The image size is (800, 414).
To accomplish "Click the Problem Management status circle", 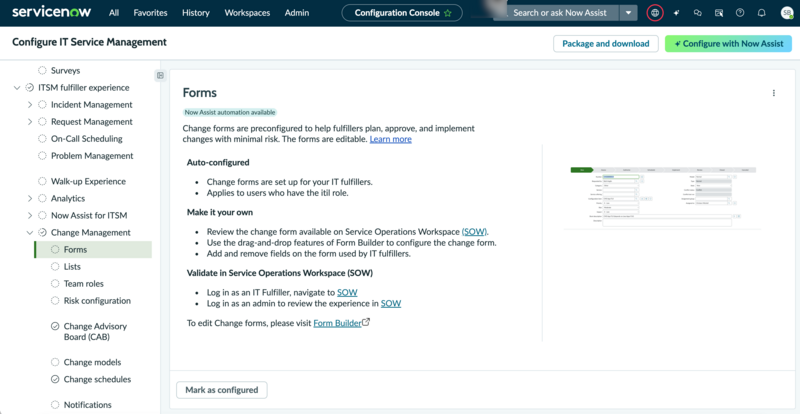I will click(42, 156).
